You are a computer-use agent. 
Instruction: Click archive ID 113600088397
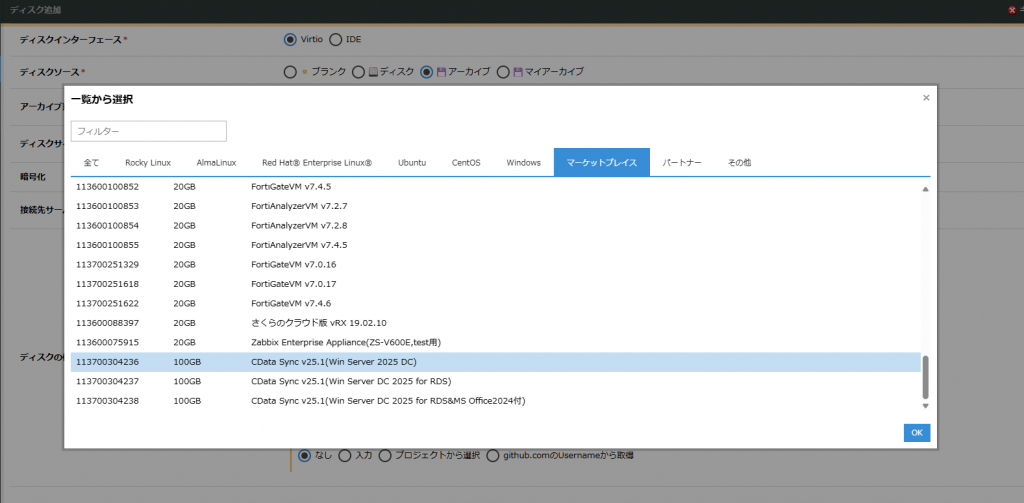pyautogui.click(x=108, y=323)
